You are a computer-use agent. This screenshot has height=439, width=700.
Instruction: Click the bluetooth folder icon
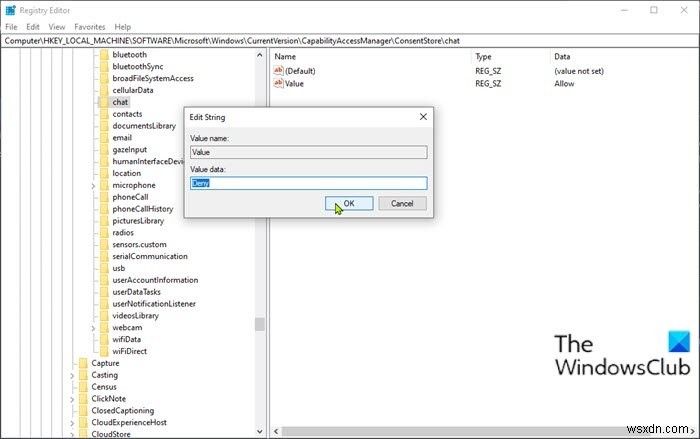(104, 54)
